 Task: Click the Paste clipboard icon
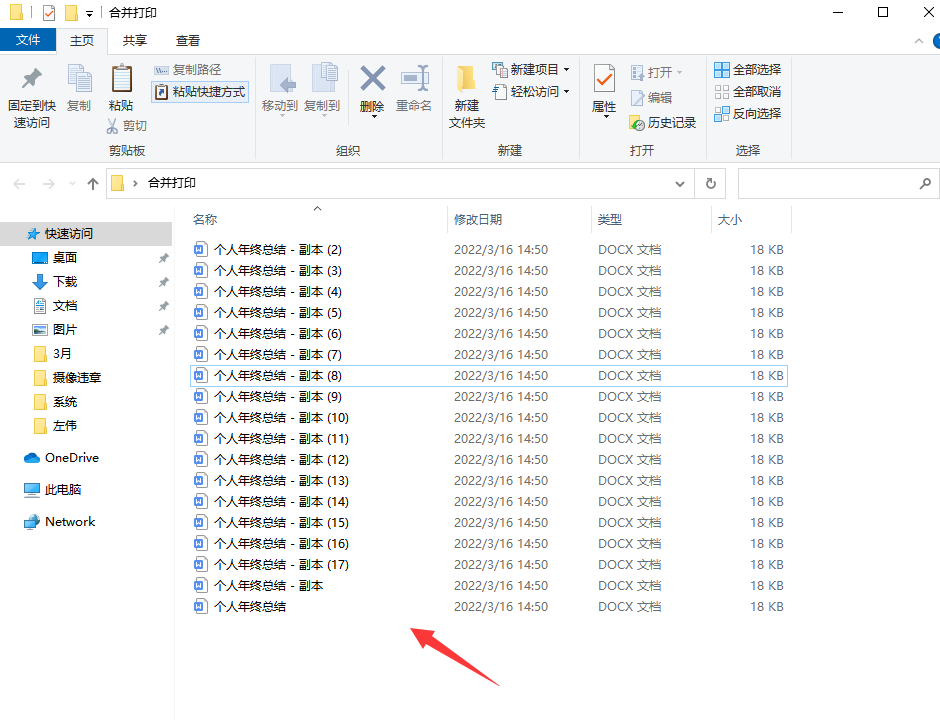point(121,79)
